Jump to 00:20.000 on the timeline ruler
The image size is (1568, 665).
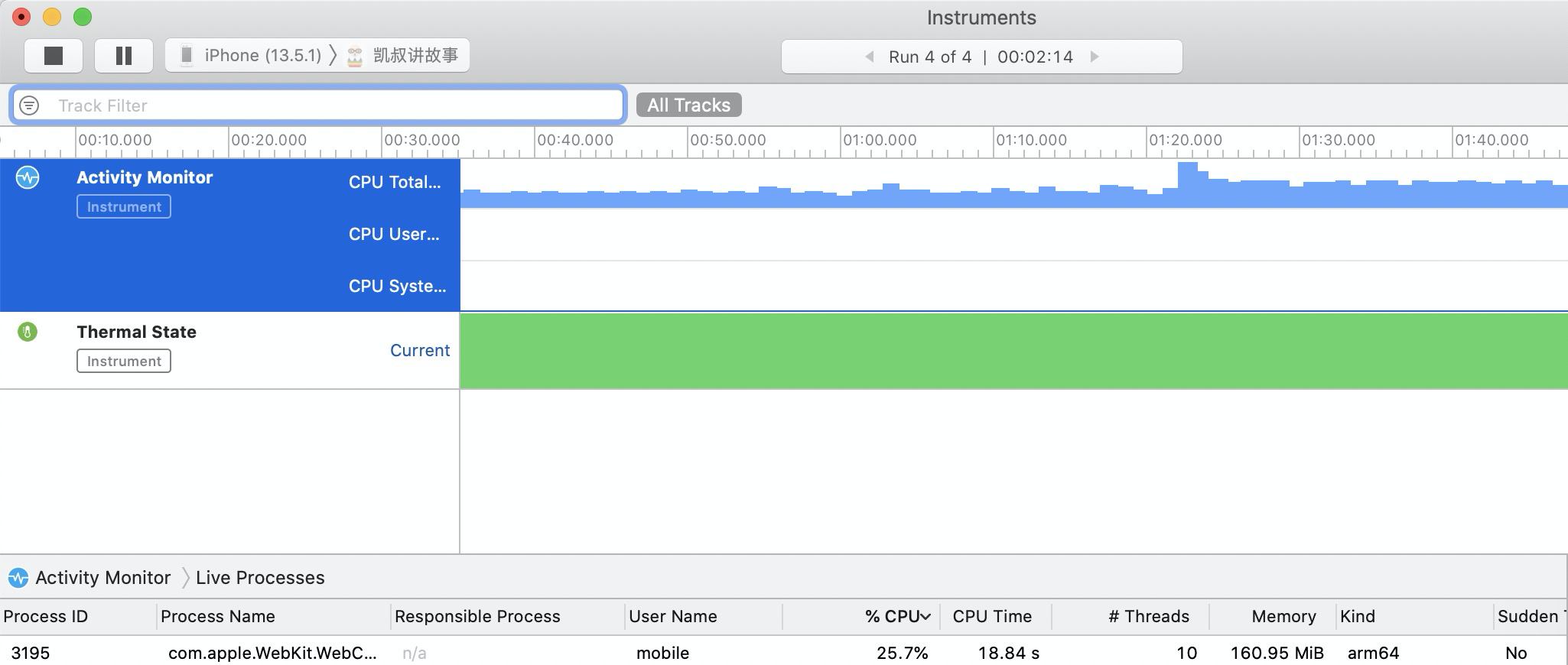268,140
